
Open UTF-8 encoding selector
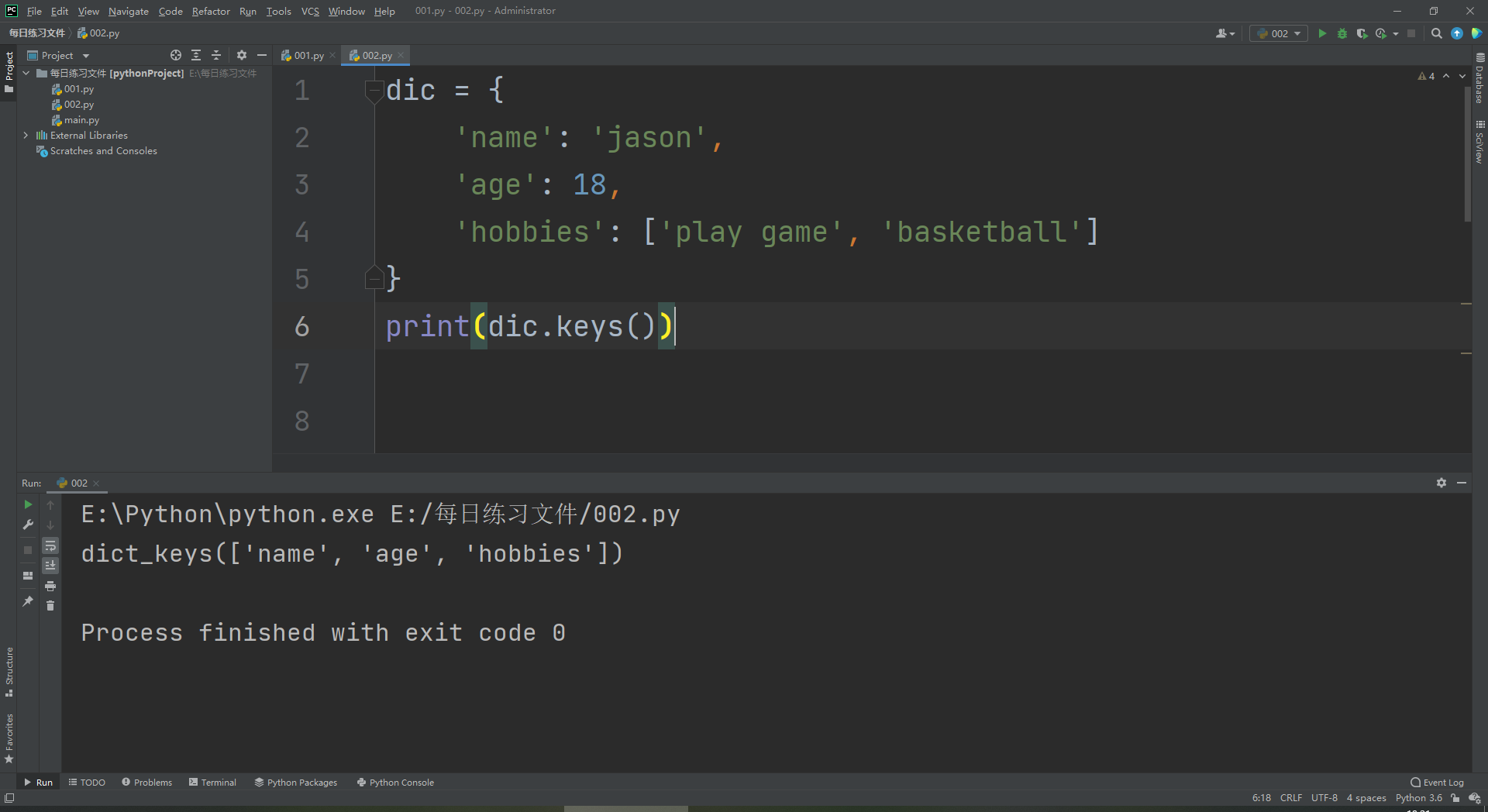click(x=1324, y=797)
